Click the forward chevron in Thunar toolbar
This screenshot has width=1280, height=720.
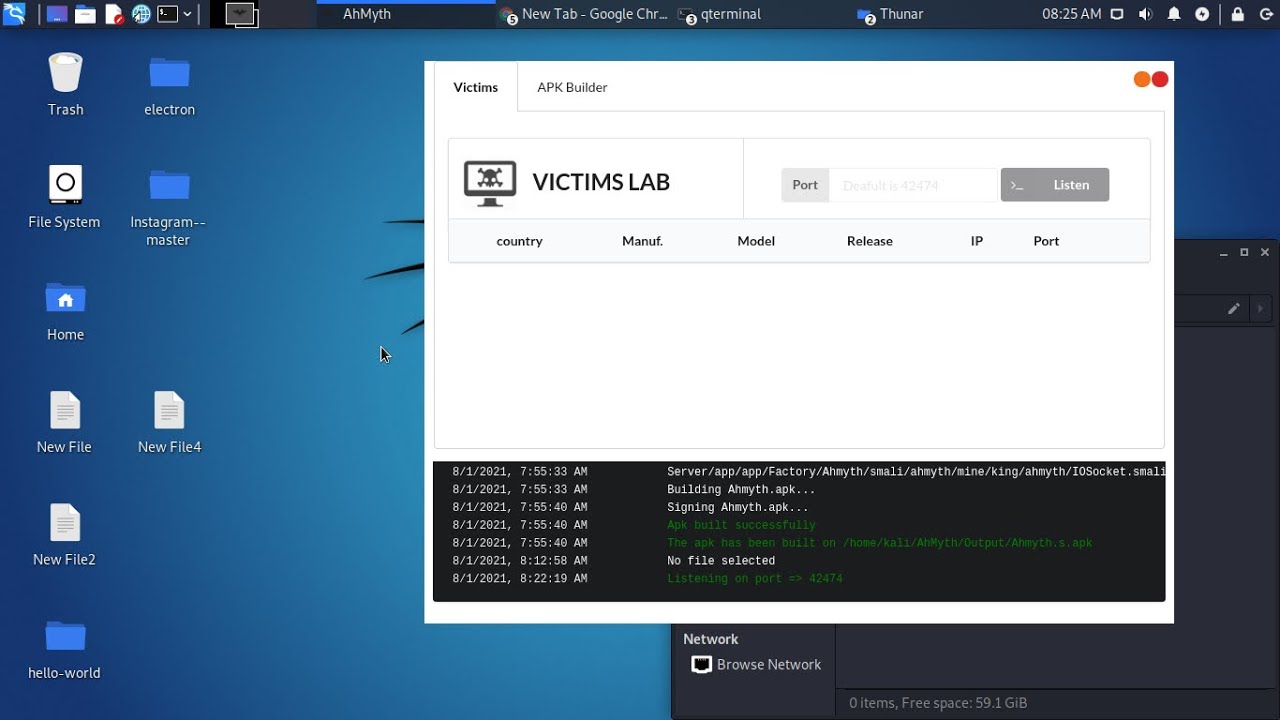coord(1261,309)
